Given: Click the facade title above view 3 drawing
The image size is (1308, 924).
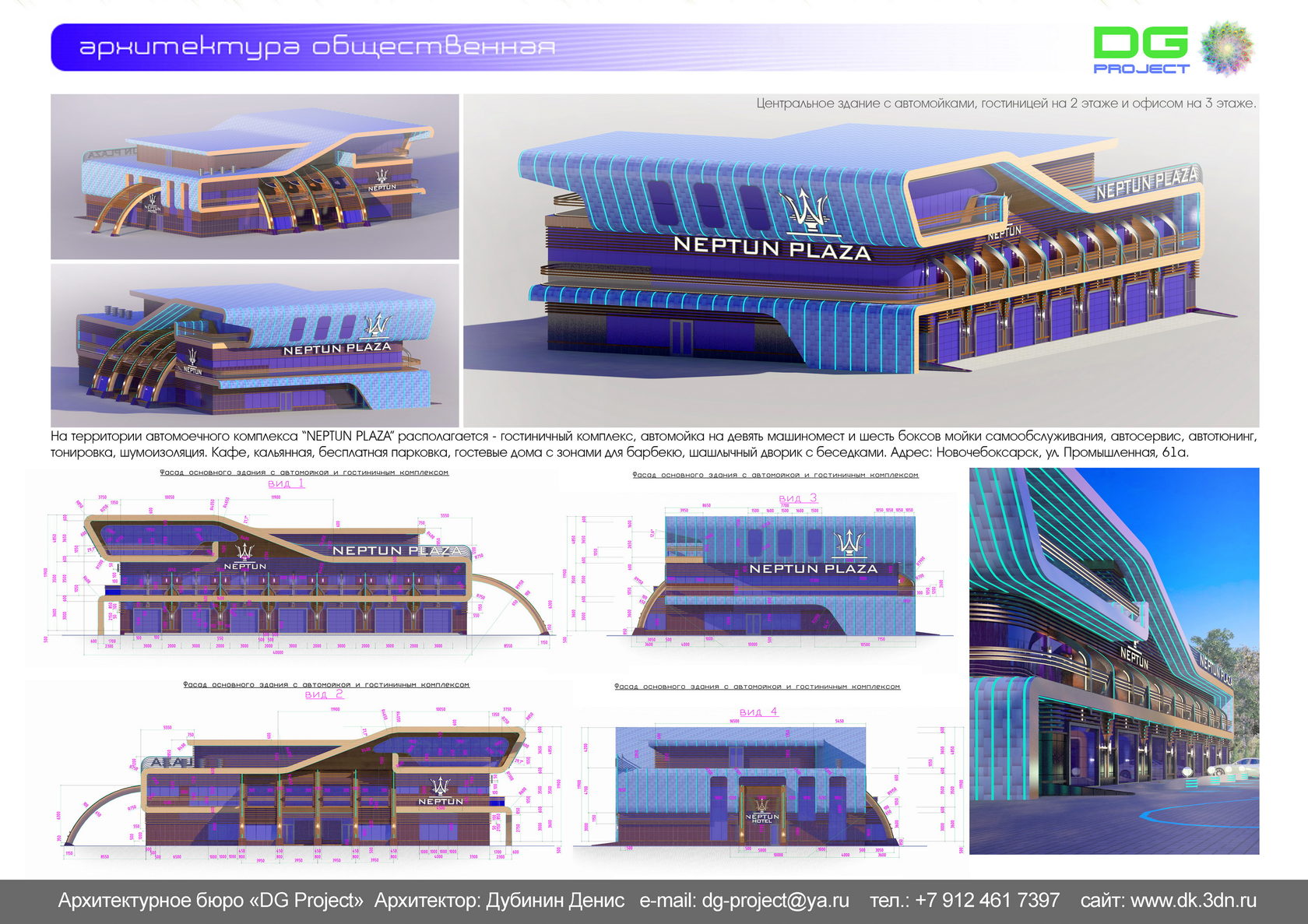Looking at the screenshot, I should pyautogui.click(x=775, y=475).
